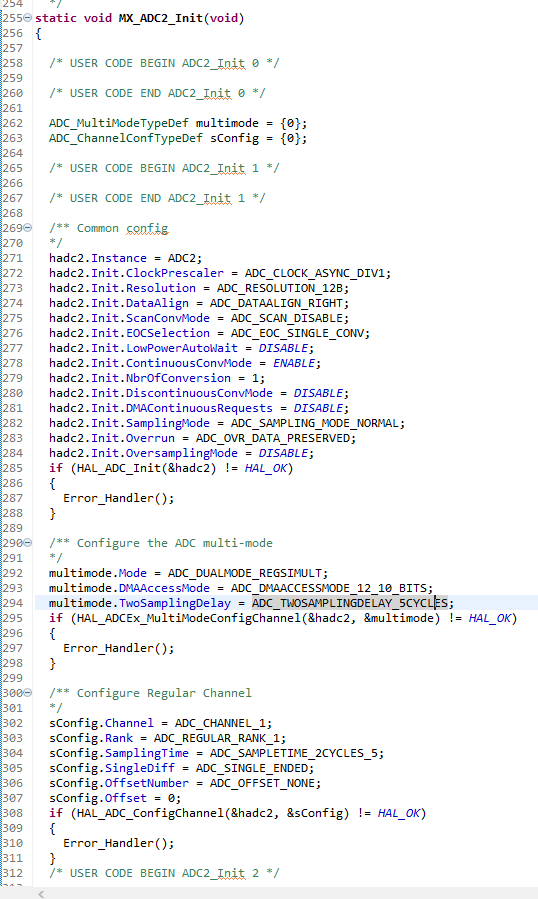Image resolution: width=538 pixels, height=899 pixels.
Task: Click HAL_ADC_ConfigChannel function call
Action: click(150, 814)
